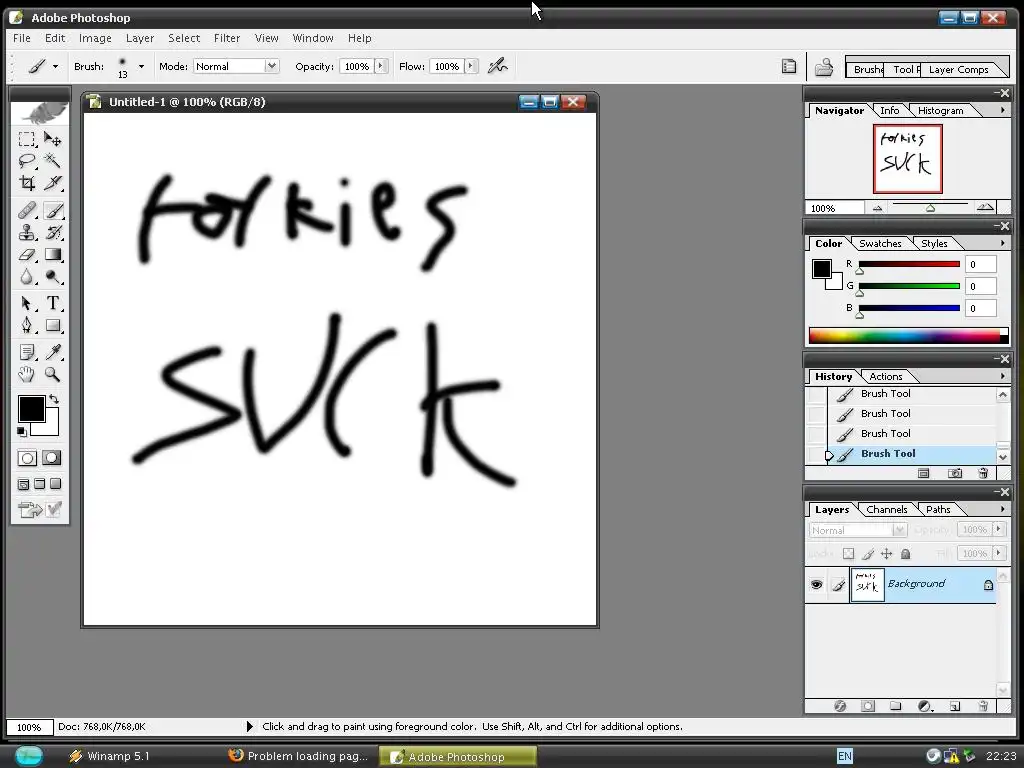Click the foreground color swatch in toolbox
The width and height of the screenshot is (1024, 768).
click(x=31, y=408)
